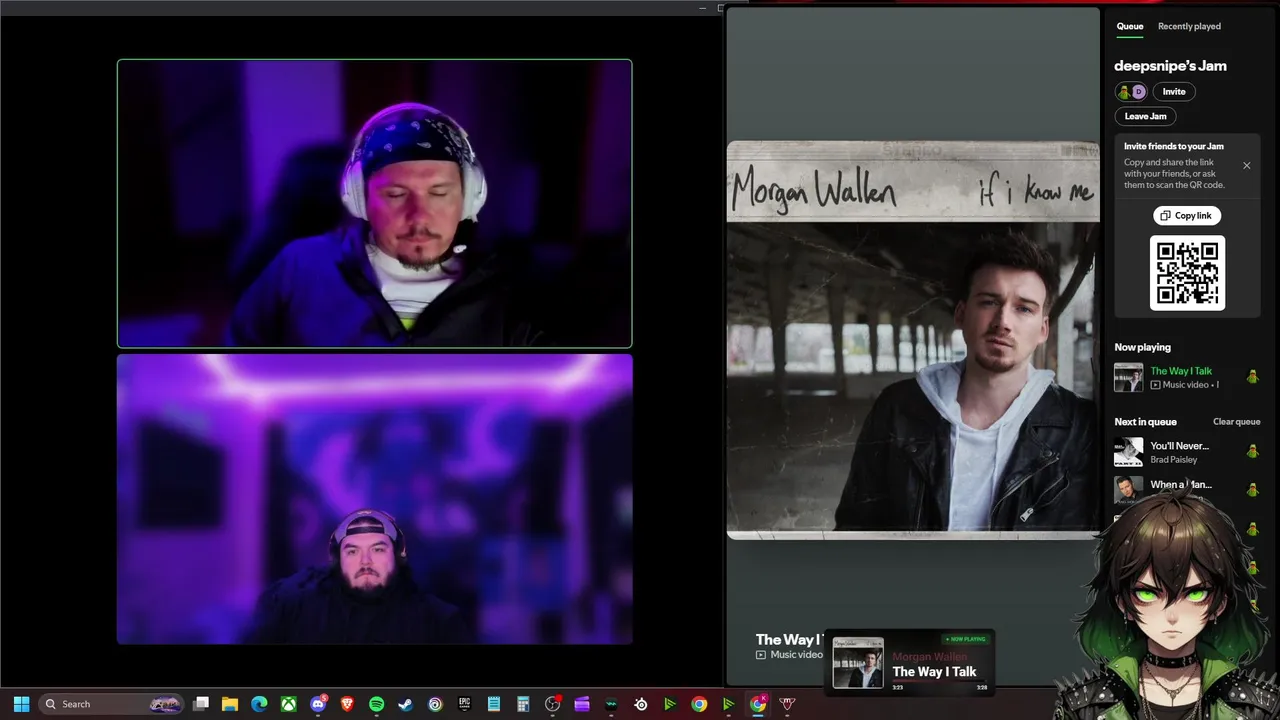The height and width of the screenshot is (720, 1280).
Task: Click the Brad Paisley album thumbnail in the queue
Action: click(1128, 452)
